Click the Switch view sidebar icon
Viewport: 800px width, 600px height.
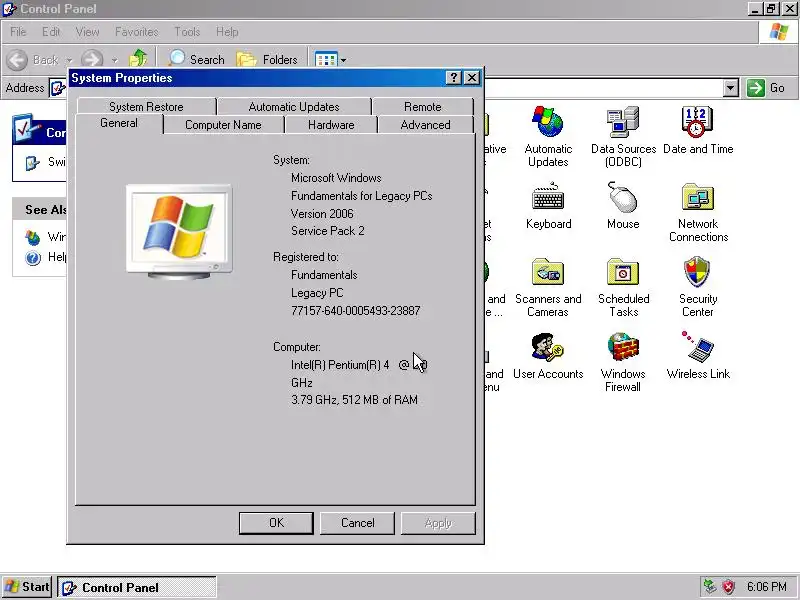(x=32, y=163)
